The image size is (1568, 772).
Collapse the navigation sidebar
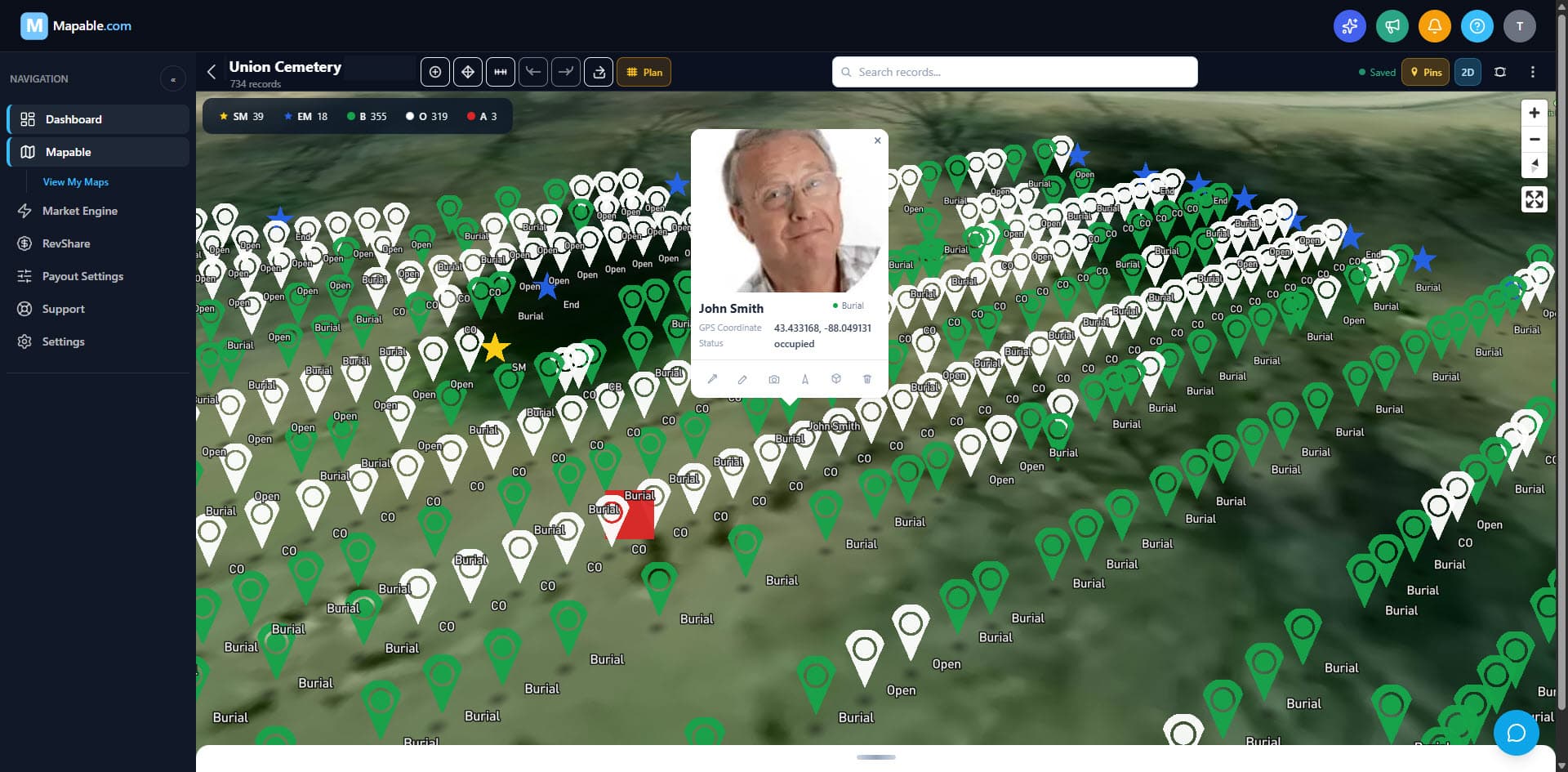pyautogui.click(x=173, y=78)
